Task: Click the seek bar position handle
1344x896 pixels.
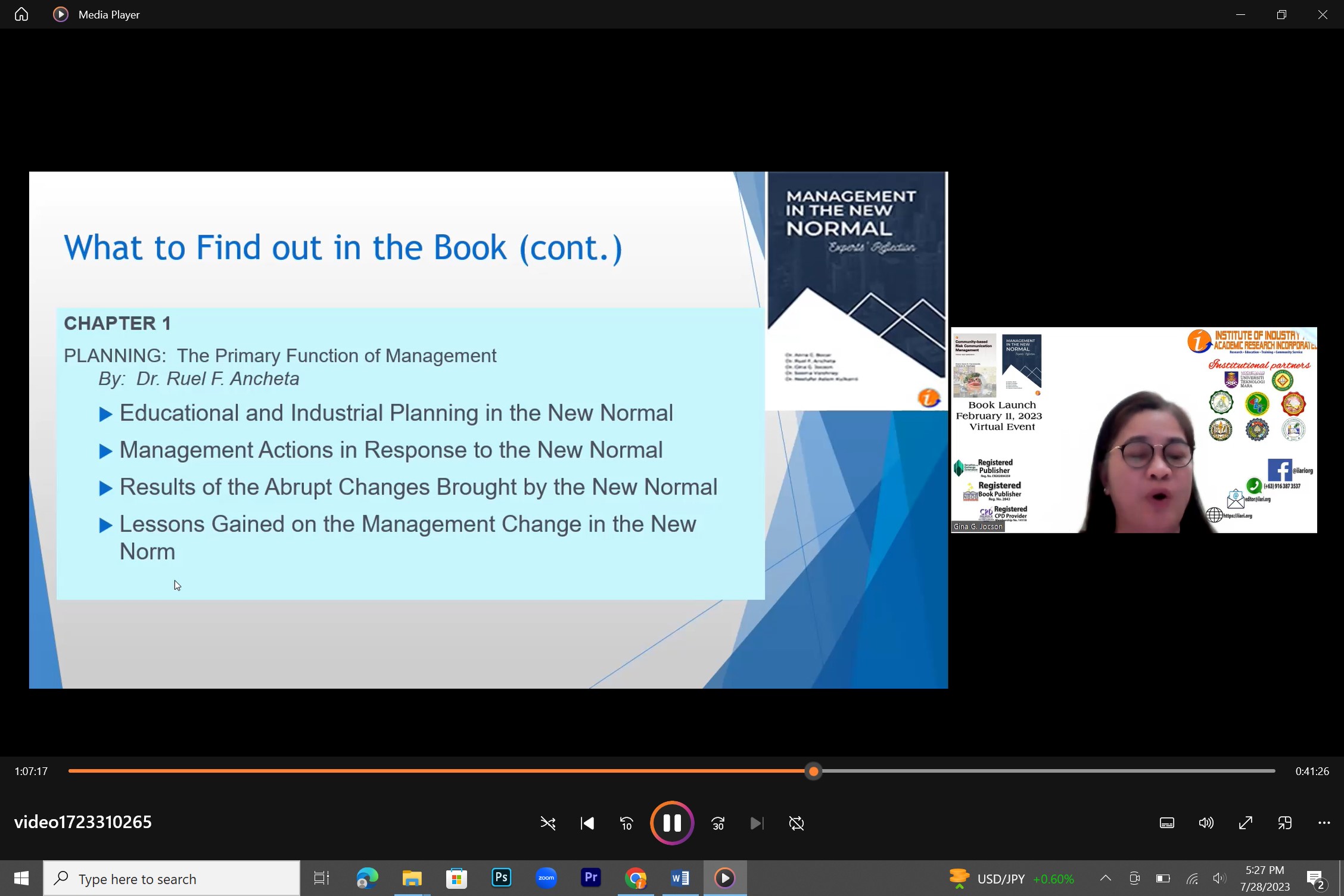Action: point(813,771)
